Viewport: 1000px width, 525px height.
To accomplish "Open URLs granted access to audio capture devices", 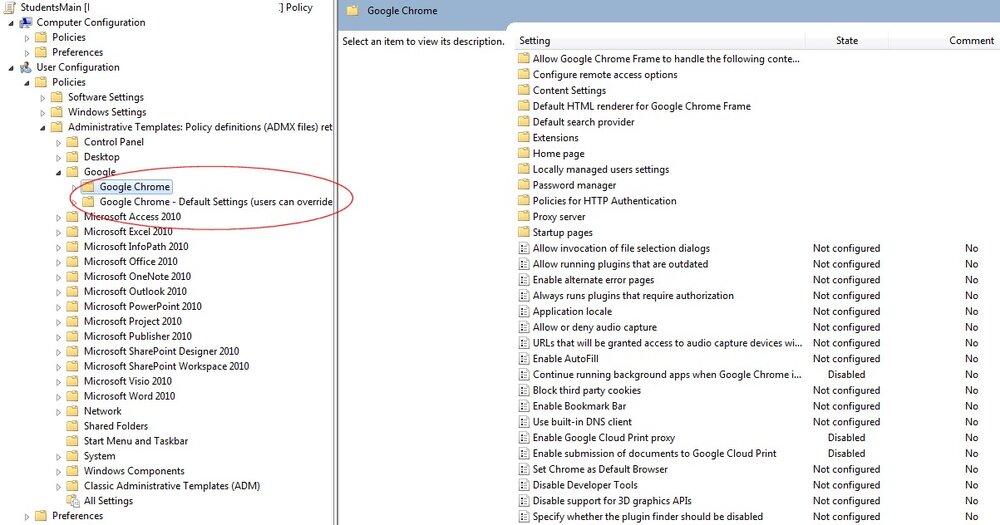I will [667, 343].
